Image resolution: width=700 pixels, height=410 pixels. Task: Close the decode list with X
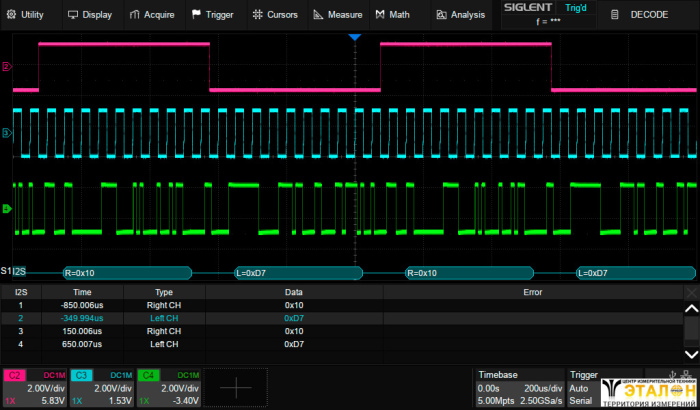690,292
